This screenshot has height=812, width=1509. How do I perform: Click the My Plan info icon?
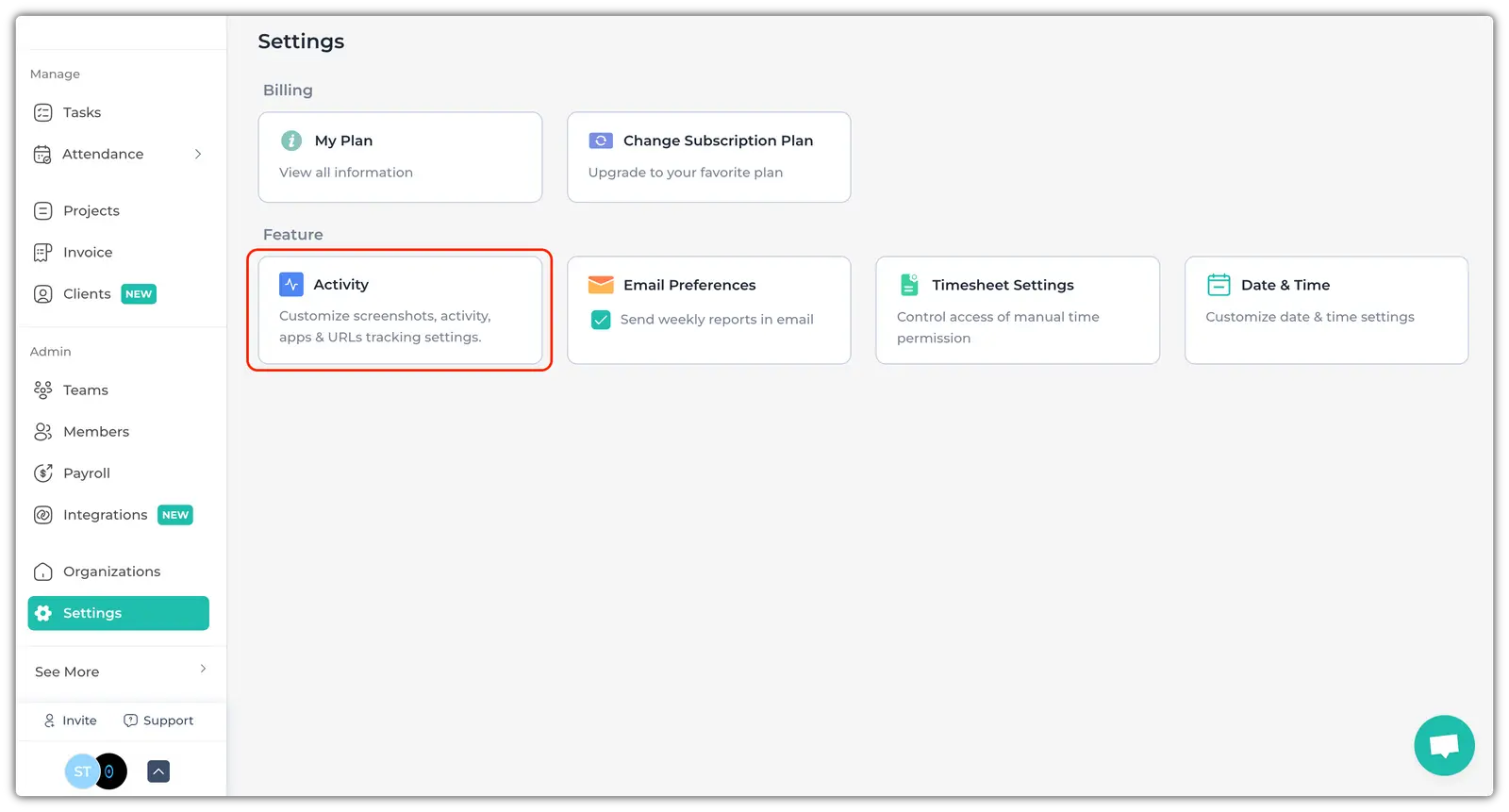[291, 141]
